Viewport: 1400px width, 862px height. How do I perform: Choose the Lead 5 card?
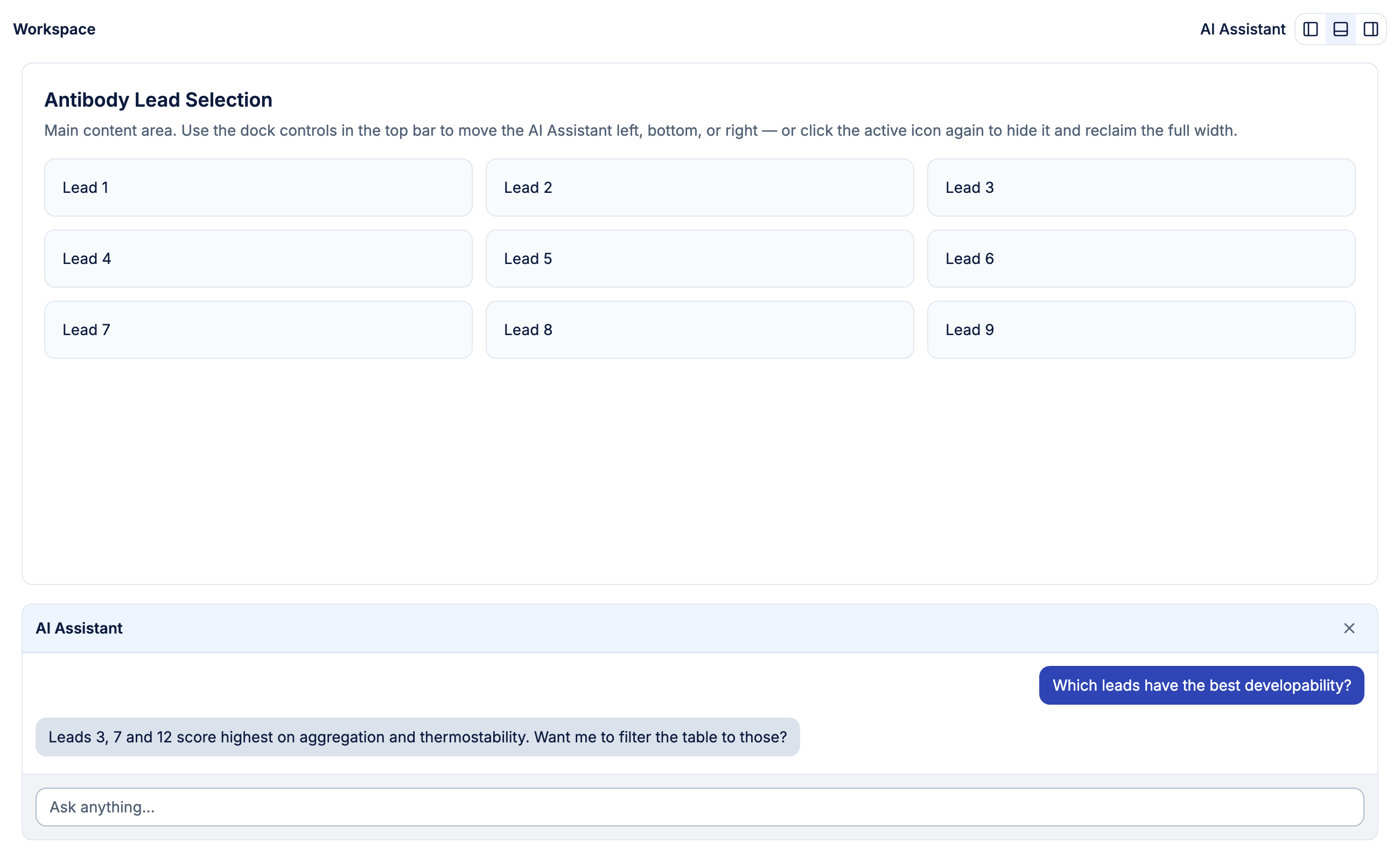[x=699, y=259]
